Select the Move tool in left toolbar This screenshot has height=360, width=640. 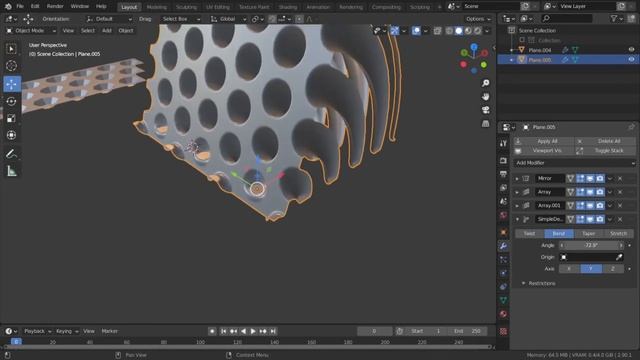point(11,84)
